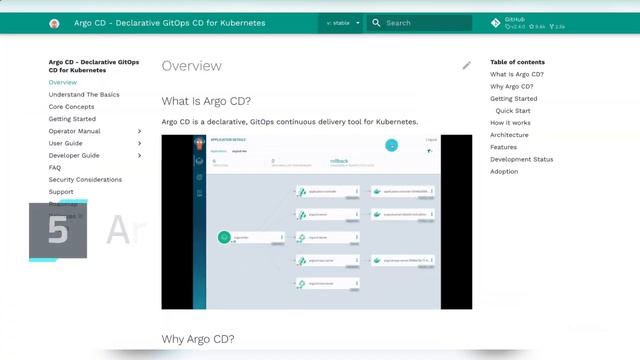The width and height of the screenshot is (640, 360).
Task: Open the GitHub repository icon
Action: pyautogui.click(x=496, y=23)
